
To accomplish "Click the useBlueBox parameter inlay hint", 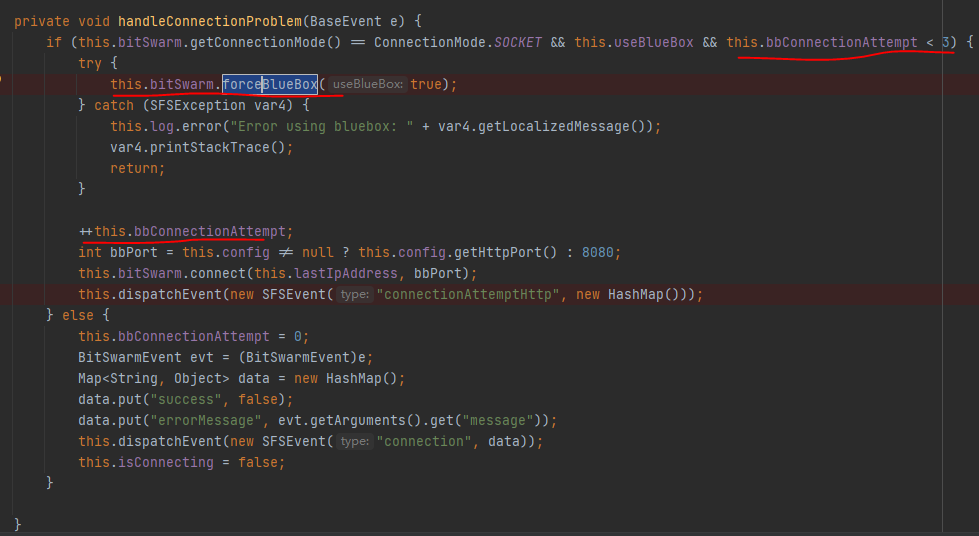I will (x=367, y=84).
